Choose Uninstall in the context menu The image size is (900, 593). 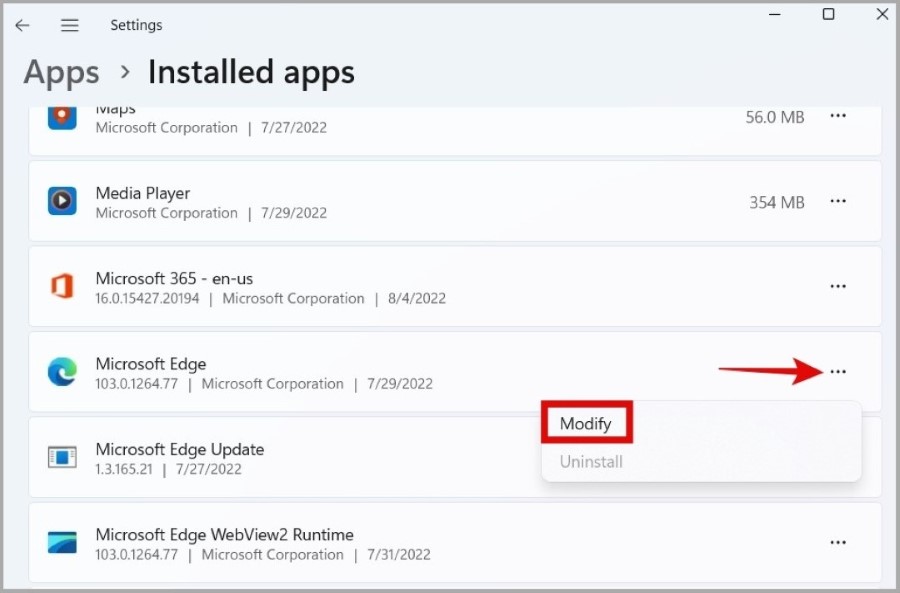(591, 462)
